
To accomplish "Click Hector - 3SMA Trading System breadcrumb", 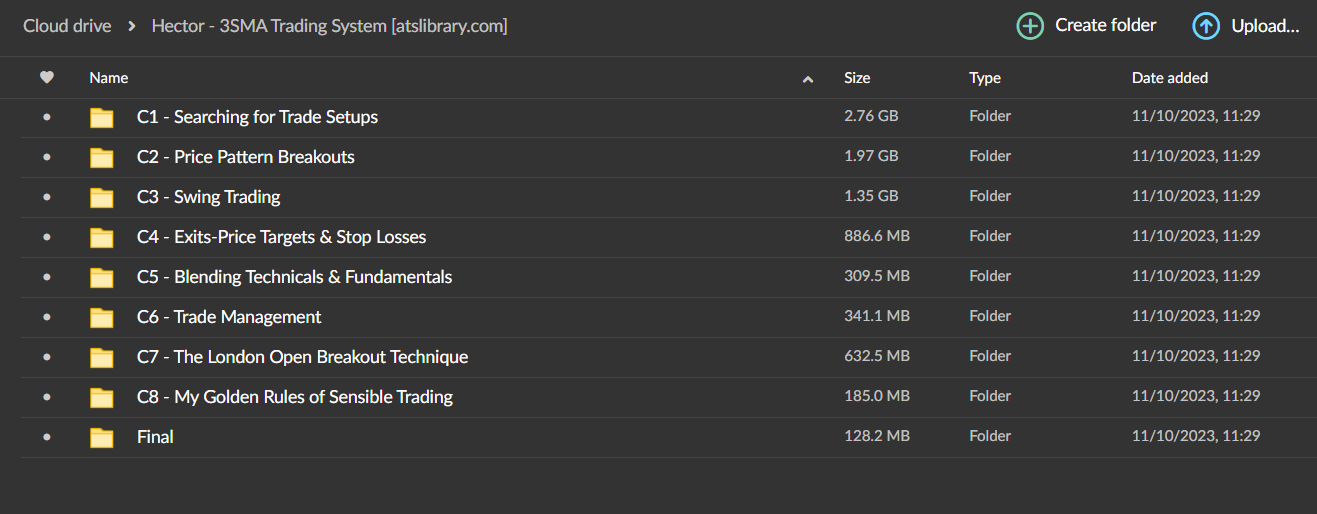I will pos(329,26).
